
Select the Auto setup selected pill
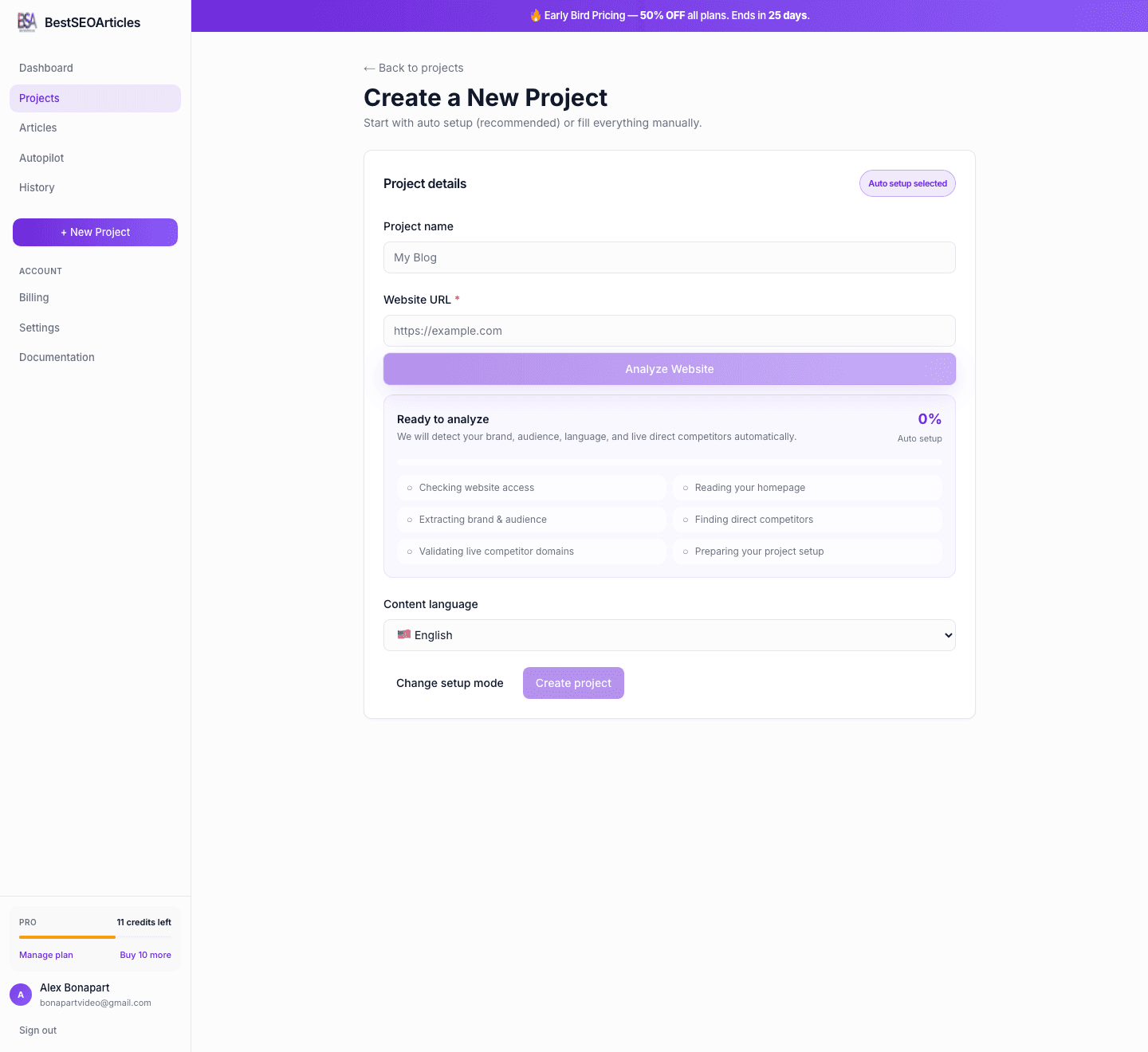click(907, 183)
